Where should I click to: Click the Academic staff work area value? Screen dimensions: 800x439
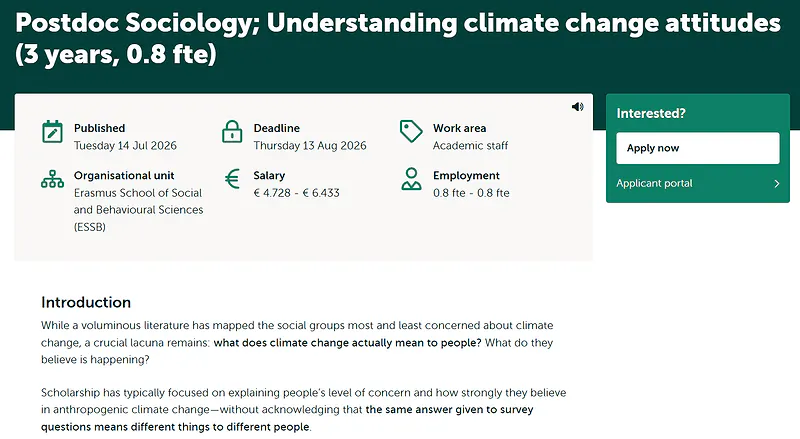pyautogui.click(x=470, y=145)
